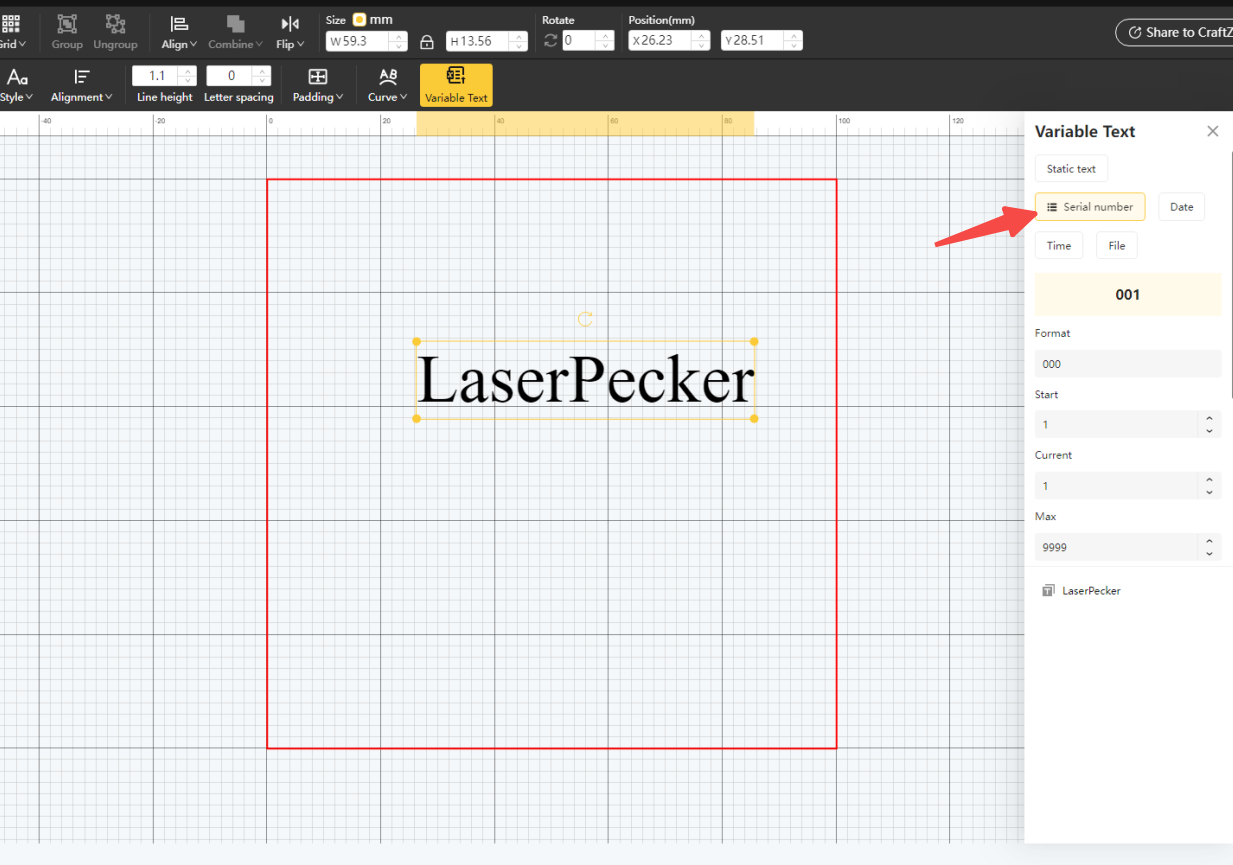Toggle the aspect ratio lock padlock
Viewport: 1233px width, 865px height.
[426, 40]
